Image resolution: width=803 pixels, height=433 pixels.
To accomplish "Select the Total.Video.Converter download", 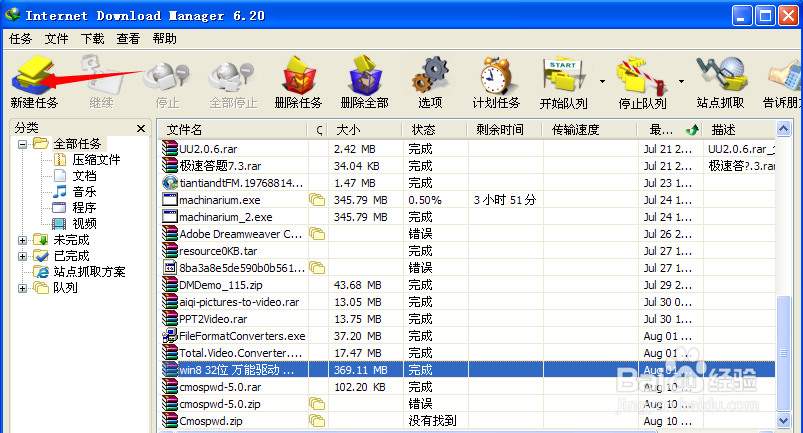I will coord(467,353).
